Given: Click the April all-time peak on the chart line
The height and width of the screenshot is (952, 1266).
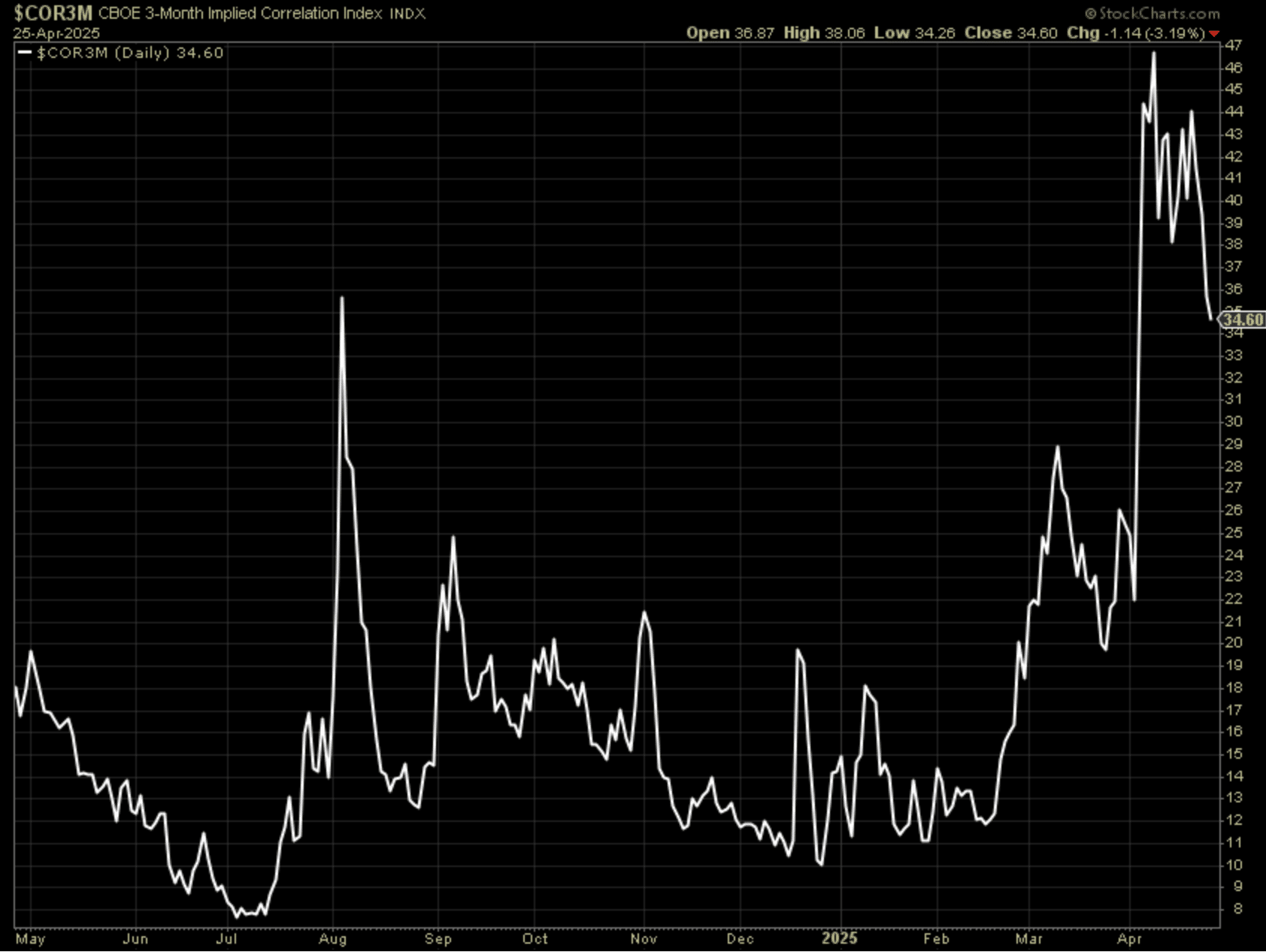Looking at the screenshot, I should pyautogui.click(x=1154, y=53).
